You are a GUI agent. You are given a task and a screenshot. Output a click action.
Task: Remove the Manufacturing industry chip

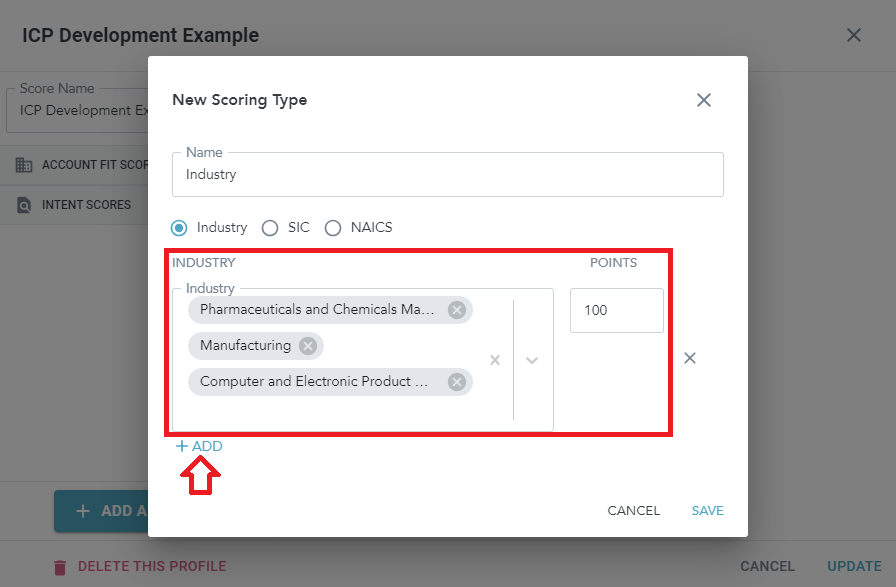coord(308,346)
